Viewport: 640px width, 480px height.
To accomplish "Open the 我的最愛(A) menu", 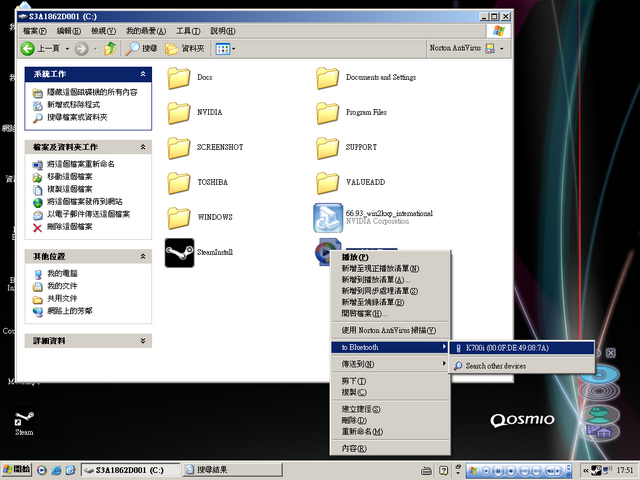I will (x=146, y=31).
